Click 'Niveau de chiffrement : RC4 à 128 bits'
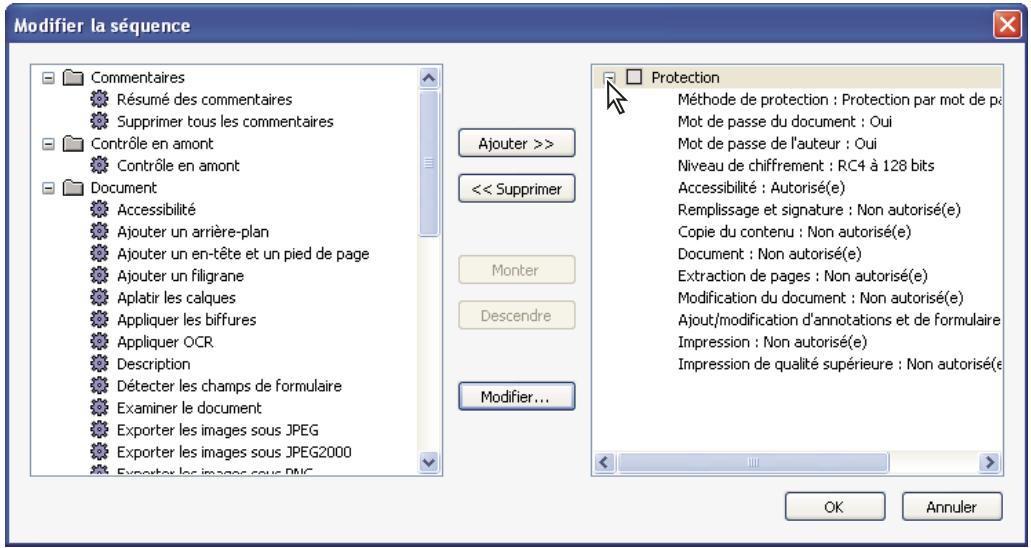The width and height of the screenshot is (1031, 548). click(805, 166)
